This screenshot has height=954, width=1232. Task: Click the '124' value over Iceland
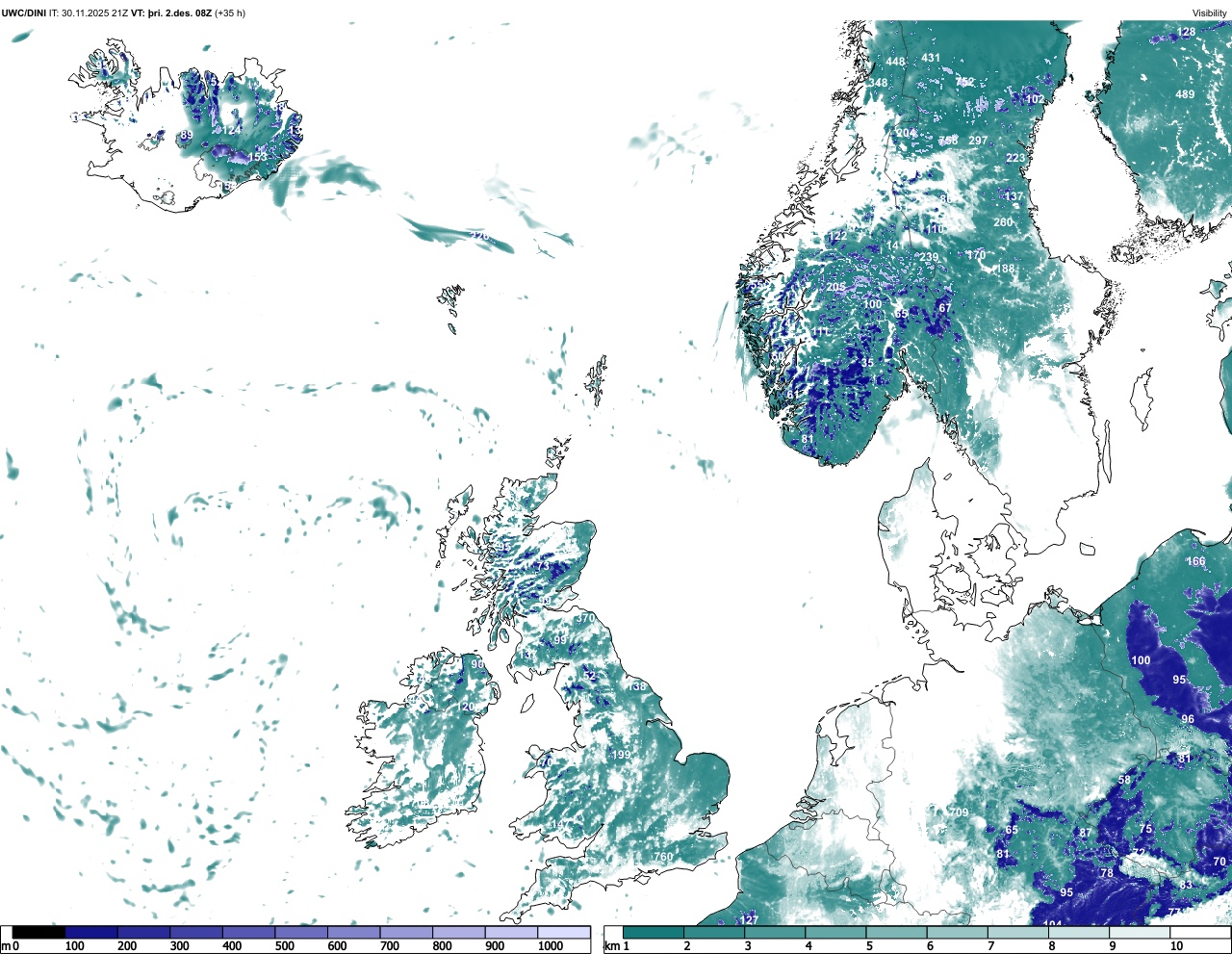232,130
